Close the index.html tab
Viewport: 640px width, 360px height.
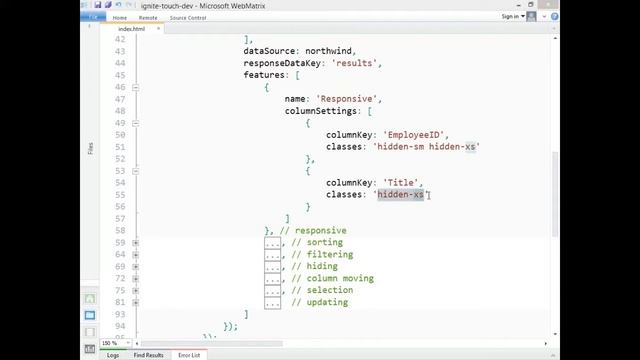click(x=158, y=29)
